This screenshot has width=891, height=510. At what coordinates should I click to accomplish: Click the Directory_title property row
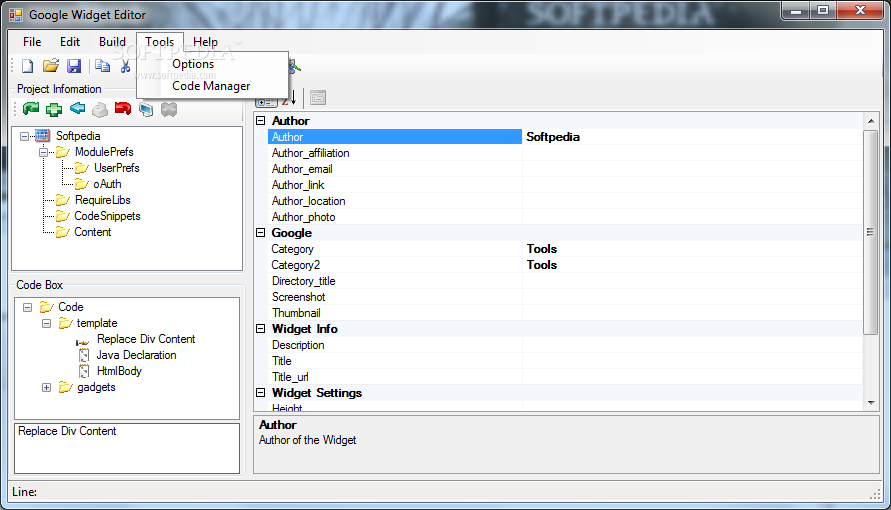(565, 281)
